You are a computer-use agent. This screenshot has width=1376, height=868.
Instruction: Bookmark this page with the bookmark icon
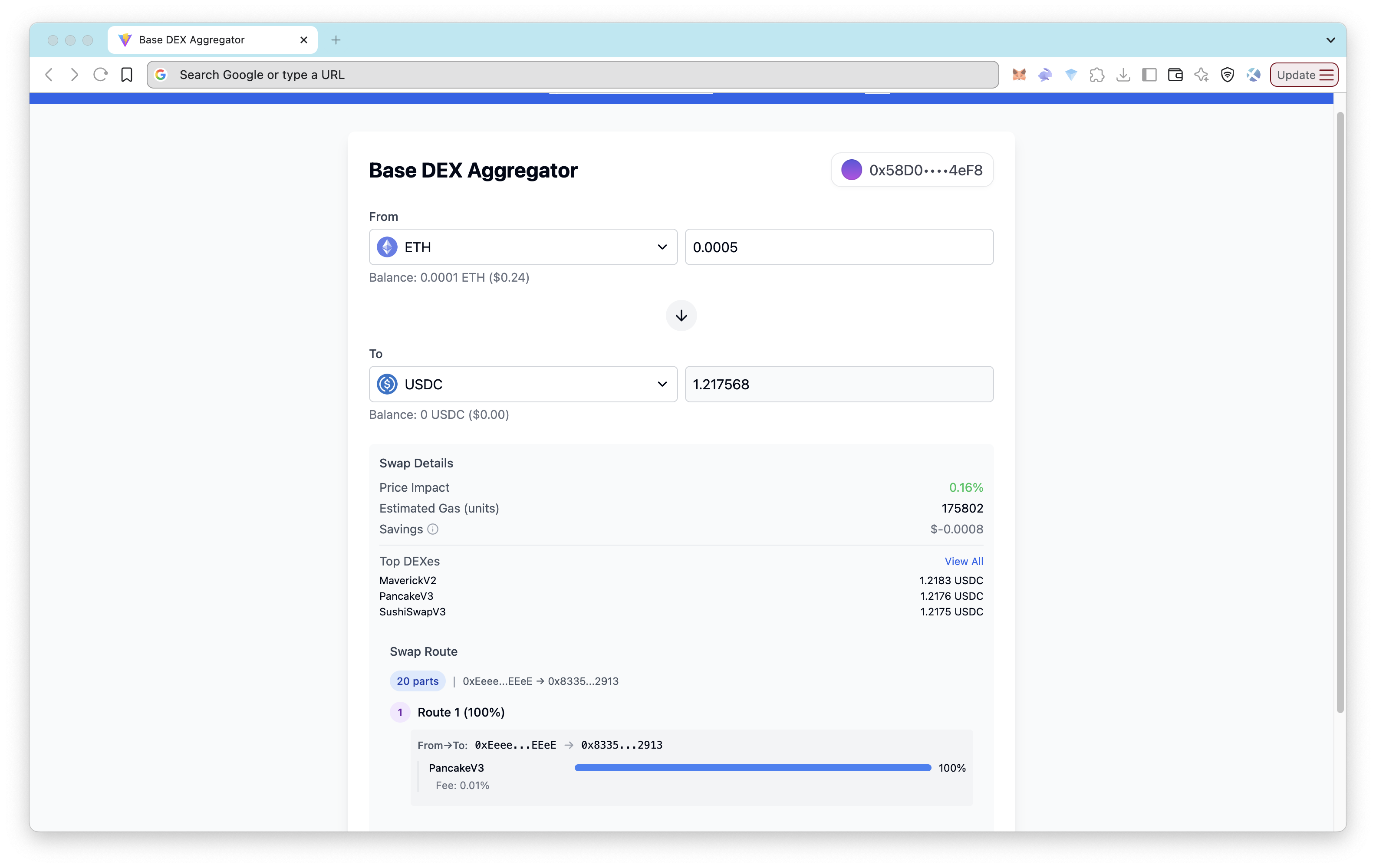pyautogui.click(x=126, y=75)
